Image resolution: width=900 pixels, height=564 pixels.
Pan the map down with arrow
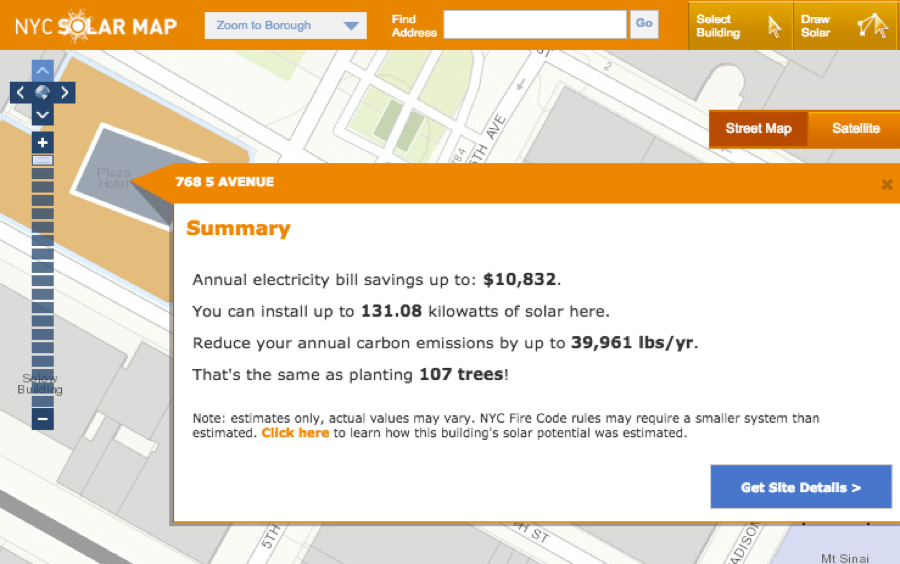(x=42, y=115)
